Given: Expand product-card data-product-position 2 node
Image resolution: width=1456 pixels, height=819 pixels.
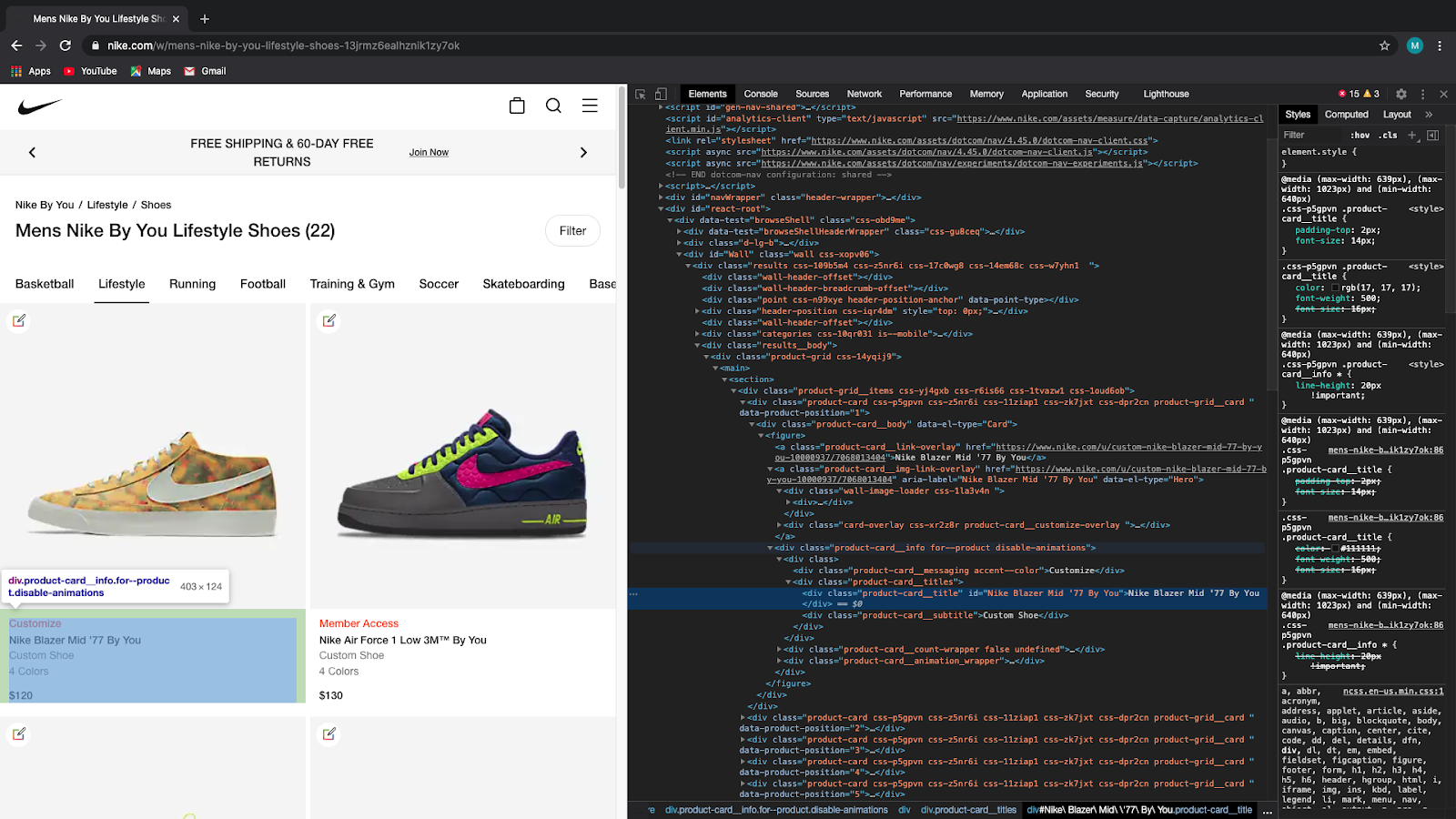Looking at the screenshot, I should [x=743, y=718].
